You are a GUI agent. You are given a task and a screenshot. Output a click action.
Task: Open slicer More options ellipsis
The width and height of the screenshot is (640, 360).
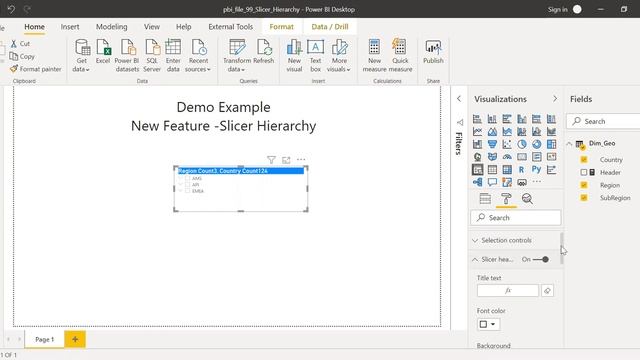point(301,160)
